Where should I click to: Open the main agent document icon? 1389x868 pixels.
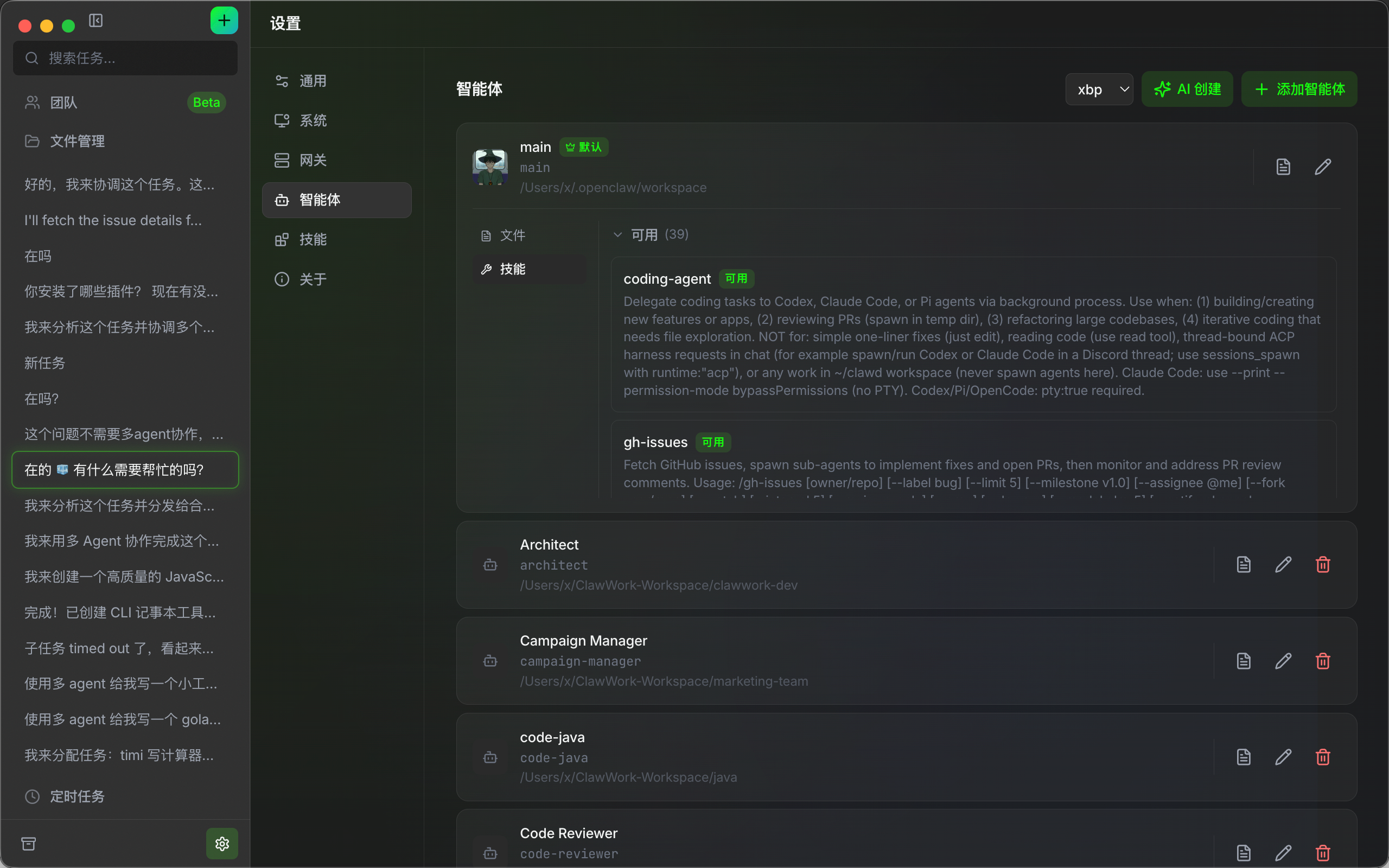pyautogui.click(x=1283, y=167)
